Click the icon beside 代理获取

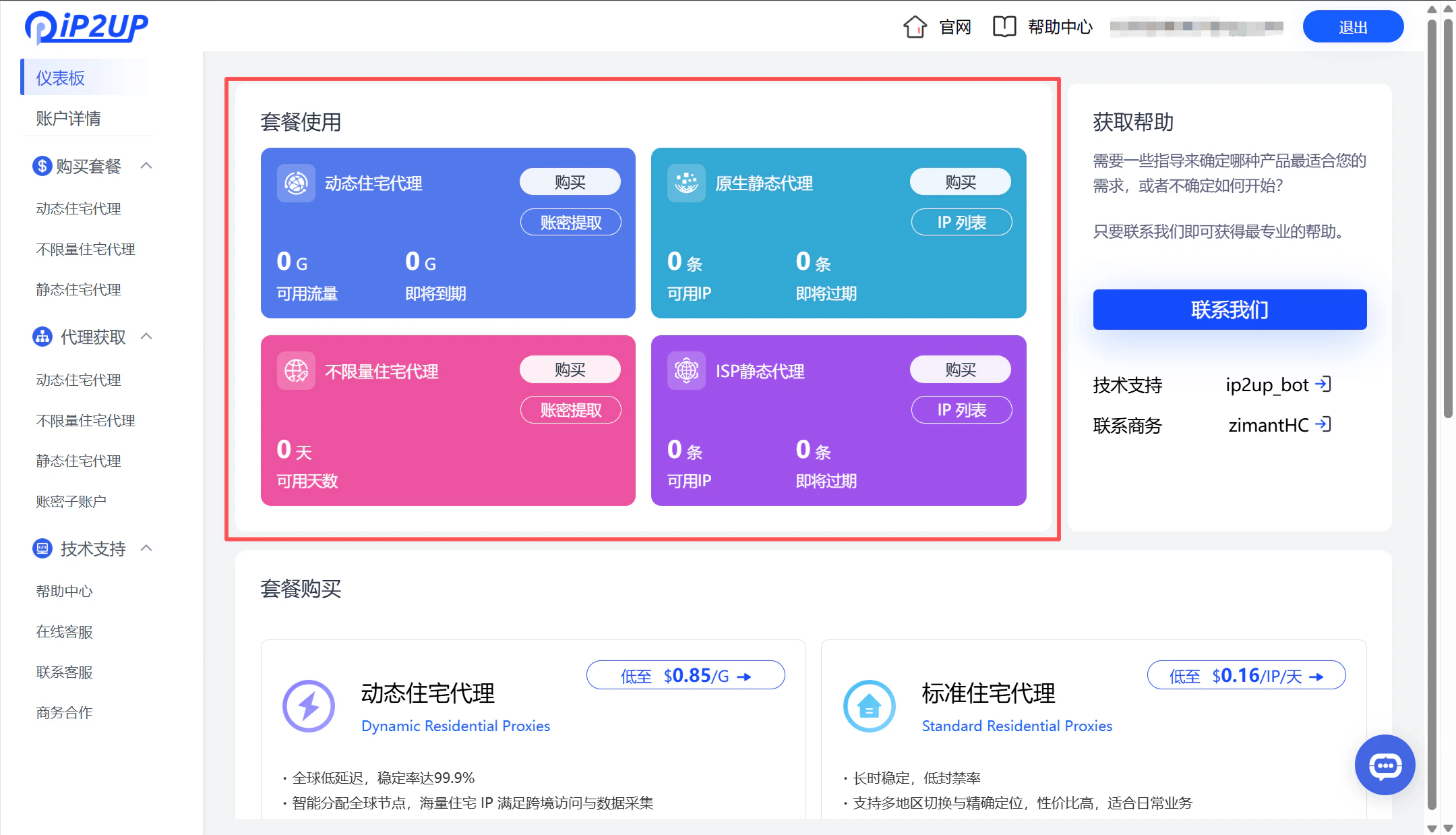41,337
